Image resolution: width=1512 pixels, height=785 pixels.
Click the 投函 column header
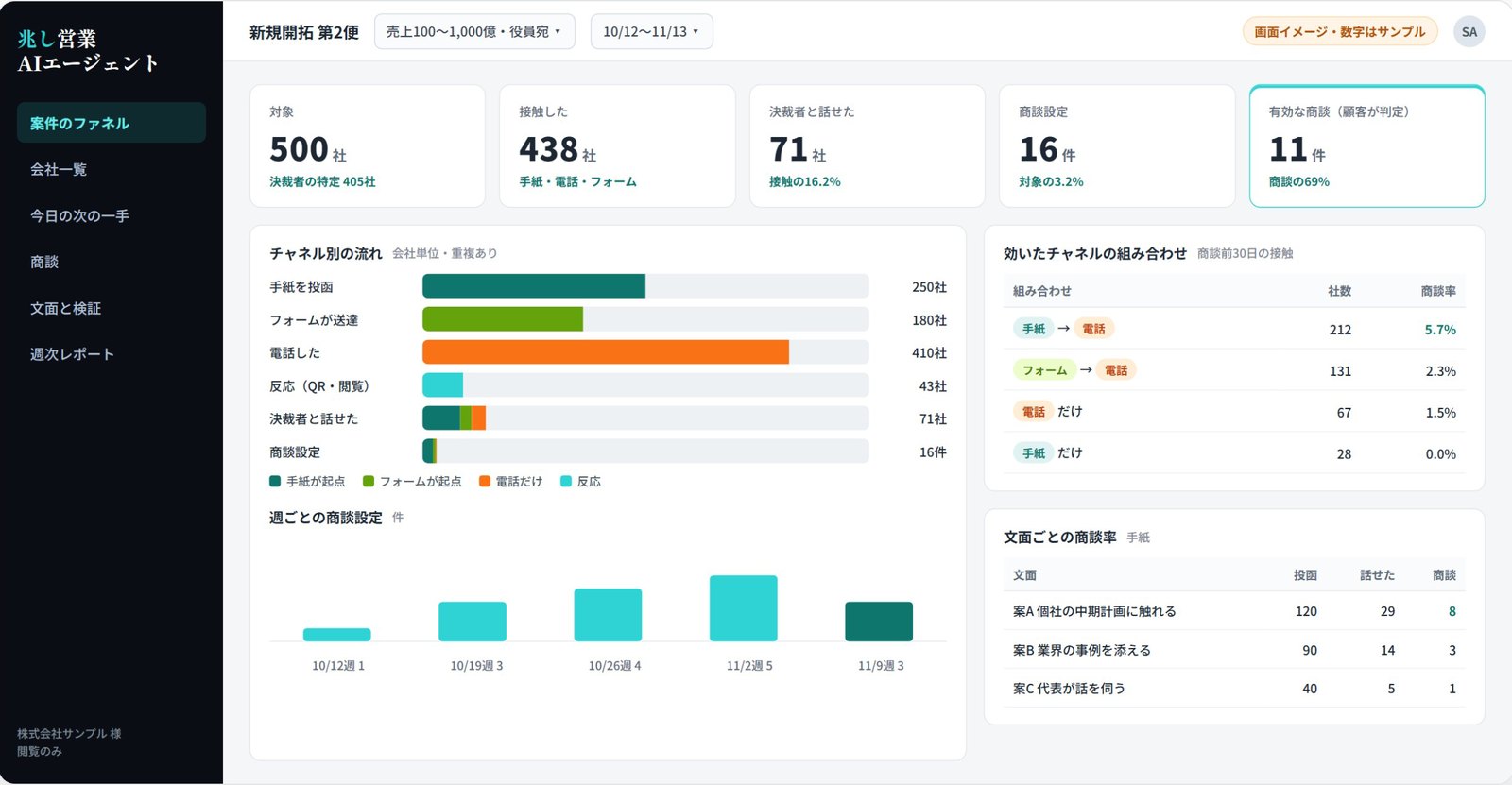1305,575
